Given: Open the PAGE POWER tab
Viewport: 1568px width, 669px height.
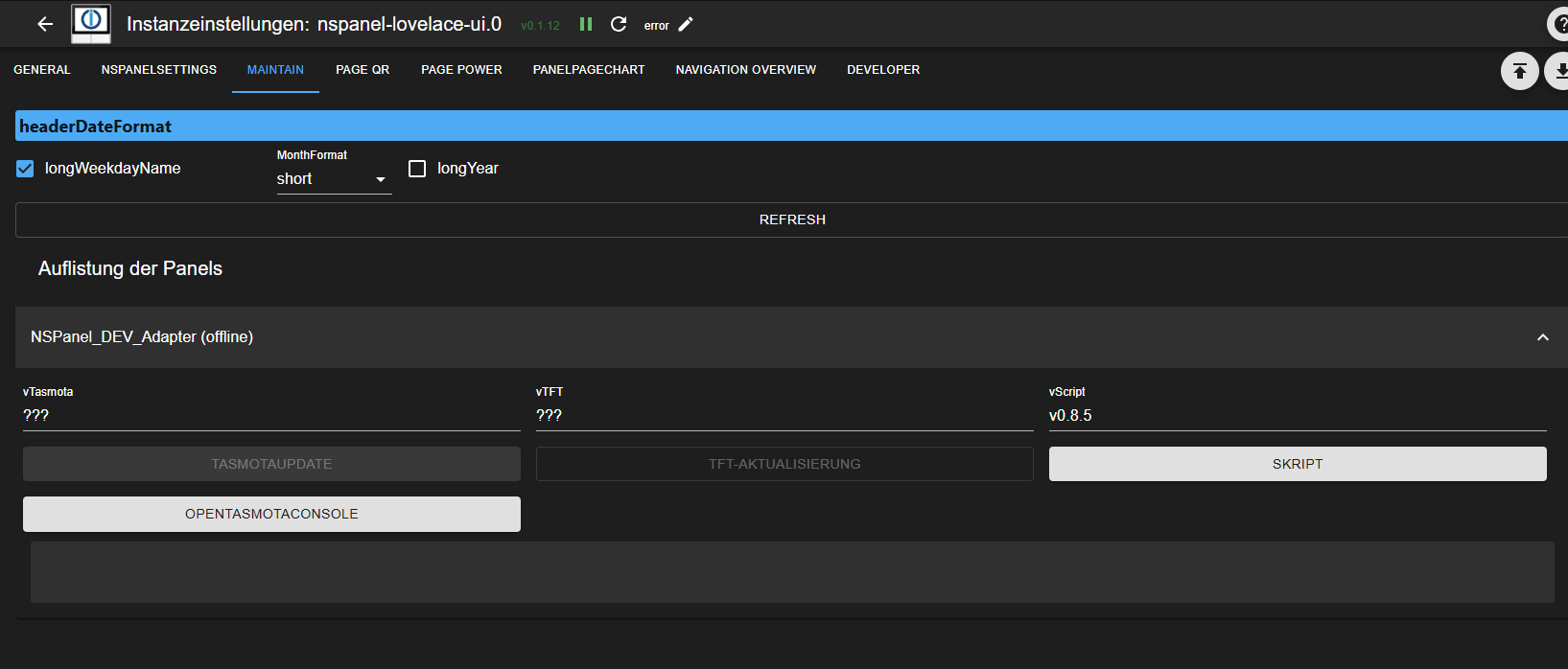Looking at the screenshot, I should [x=461, y=70].
